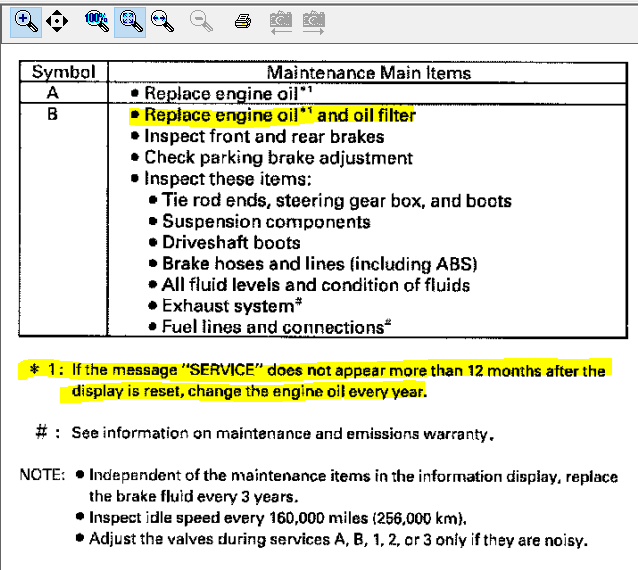
Task: Click the 'NOTE:' label
Action: [x=42, y=475]
